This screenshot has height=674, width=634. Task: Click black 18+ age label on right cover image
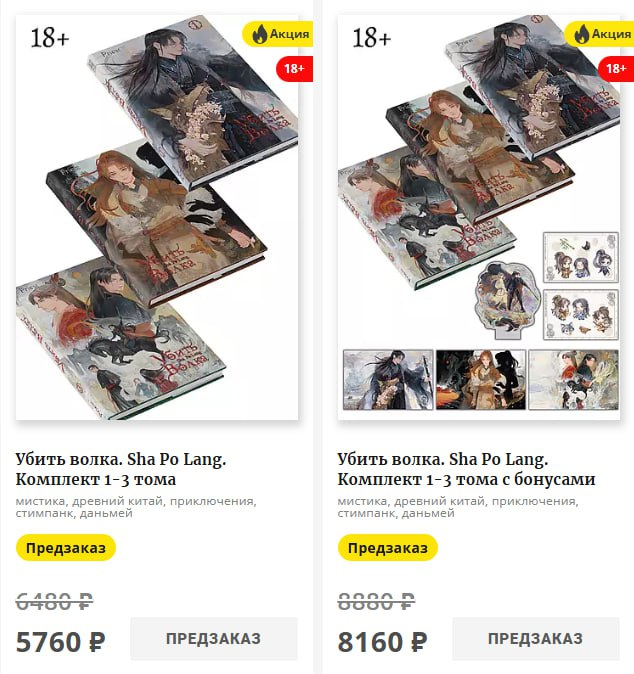pos(372,38)
